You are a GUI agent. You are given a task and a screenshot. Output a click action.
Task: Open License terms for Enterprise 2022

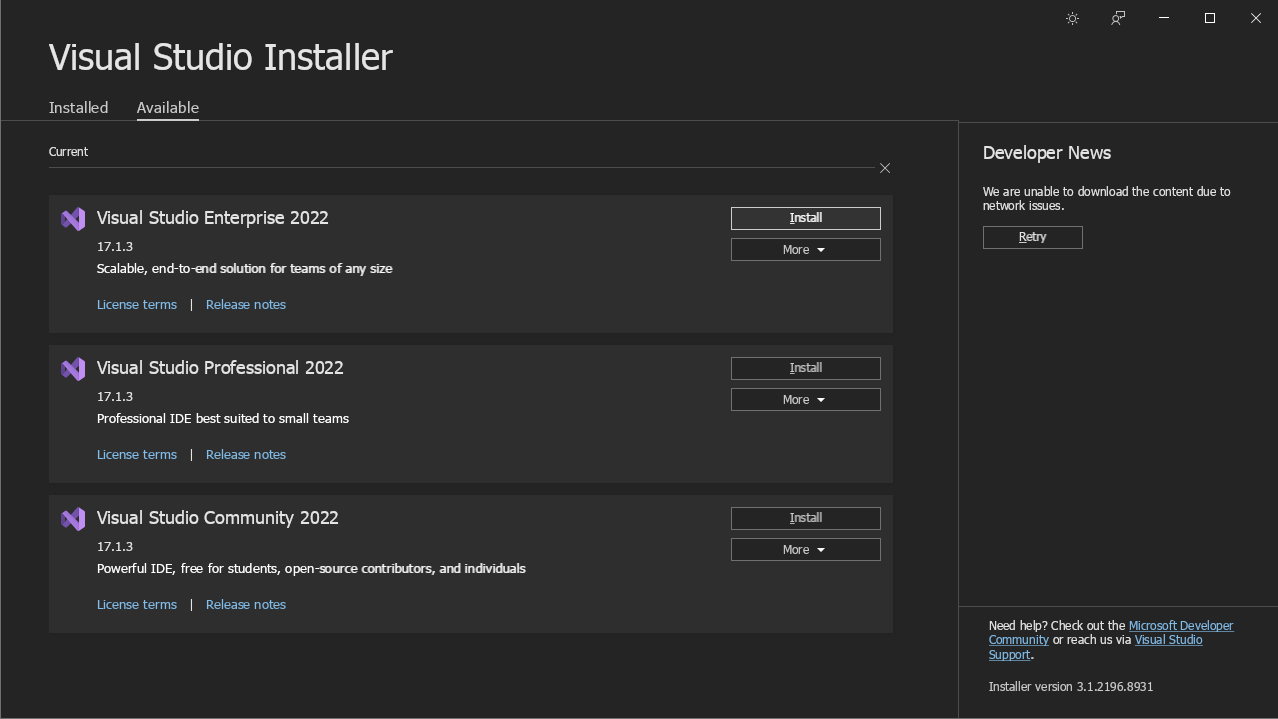(136, 304)
